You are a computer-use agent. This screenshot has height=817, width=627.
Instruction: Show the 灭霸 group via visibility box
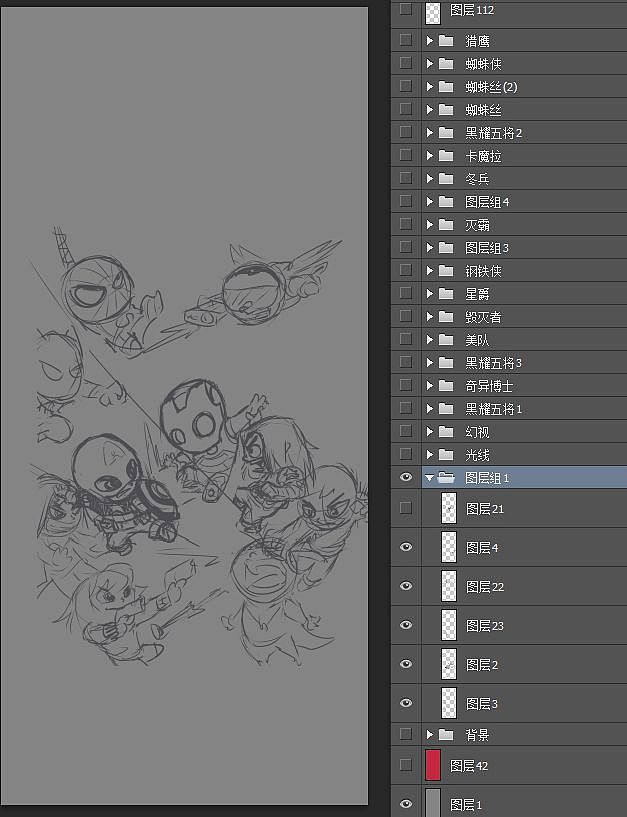pos(405,224)
